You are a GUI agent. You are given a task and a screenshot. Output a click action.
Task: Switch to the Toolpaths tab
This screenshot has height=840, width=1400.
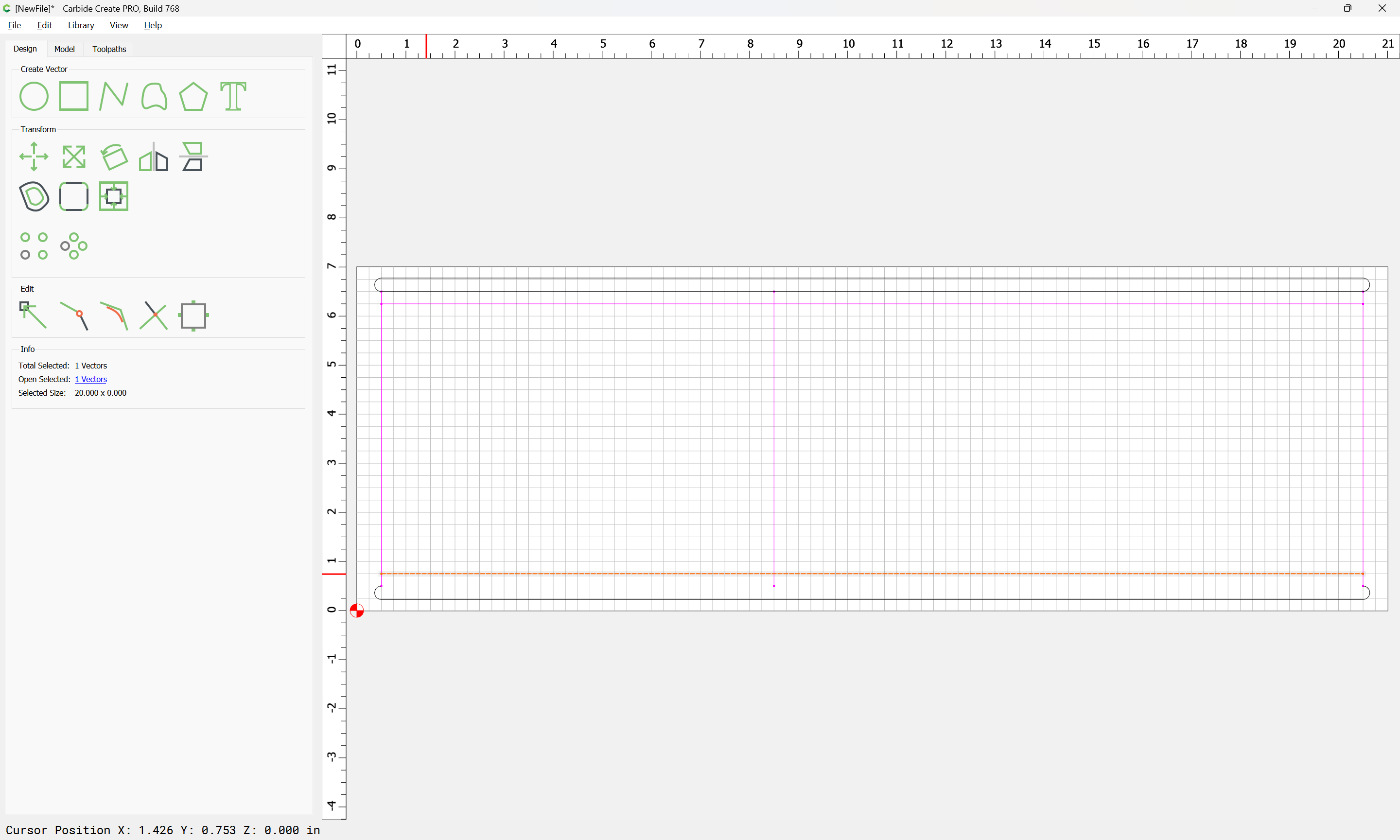pos(109,49)
